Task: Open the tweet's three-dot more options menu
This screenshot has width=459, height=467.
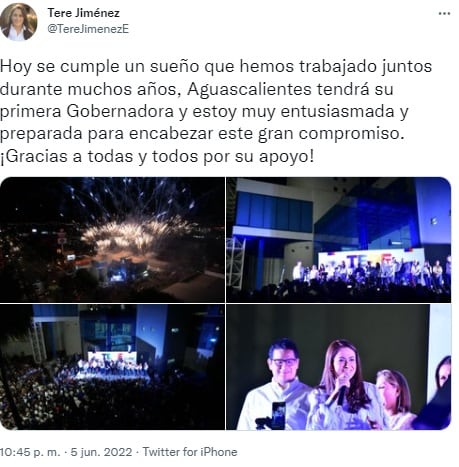Action: click(444, 14)
